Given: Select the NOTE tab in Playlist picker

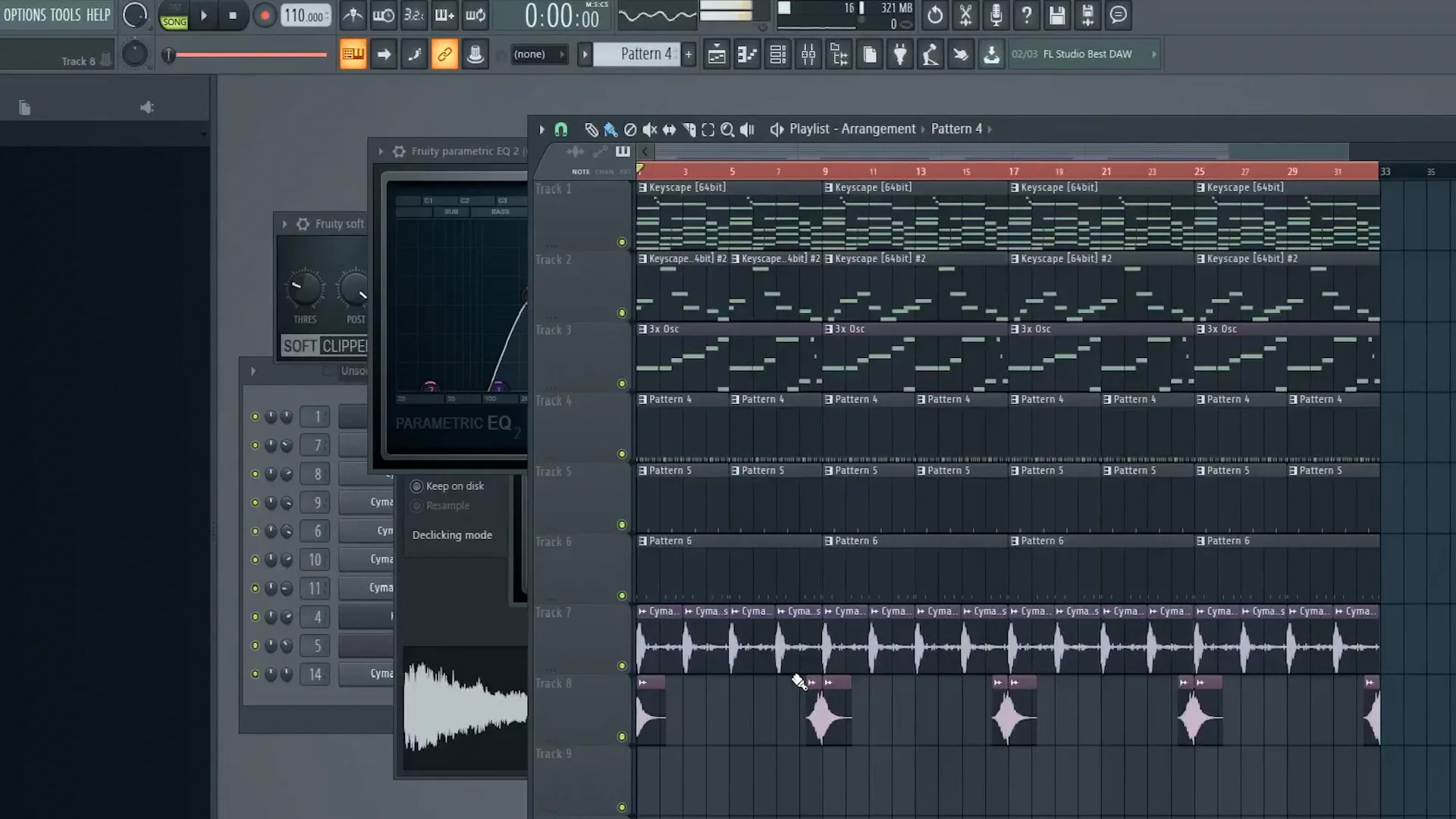Looking at the screenshot, I should click(x=581, y=171).
